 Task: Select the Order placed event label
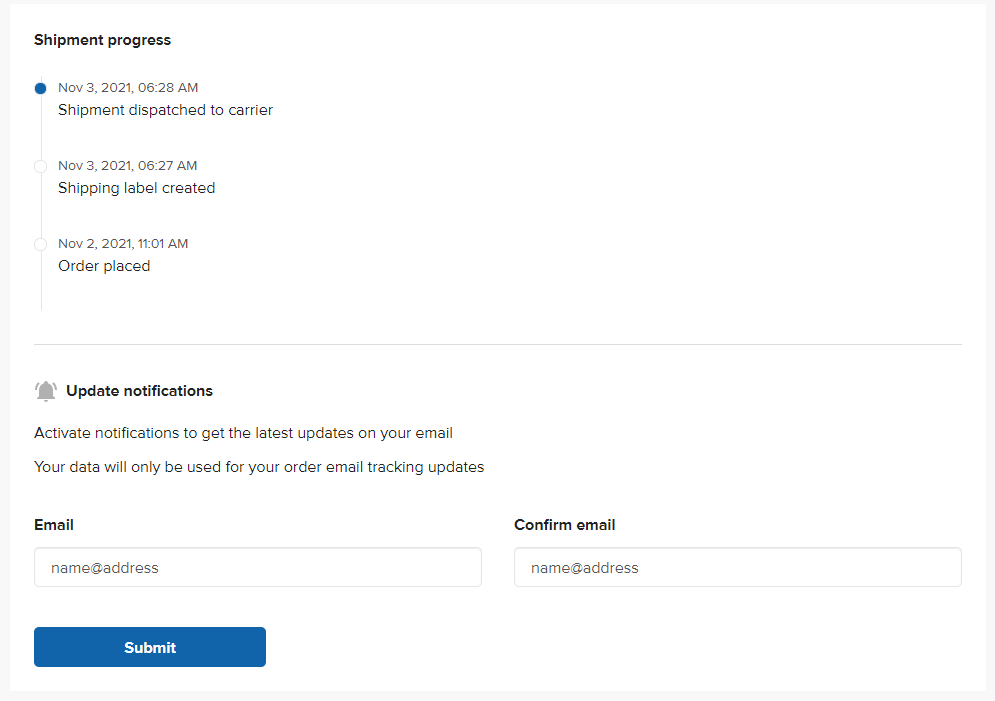(x=104, y=266)
